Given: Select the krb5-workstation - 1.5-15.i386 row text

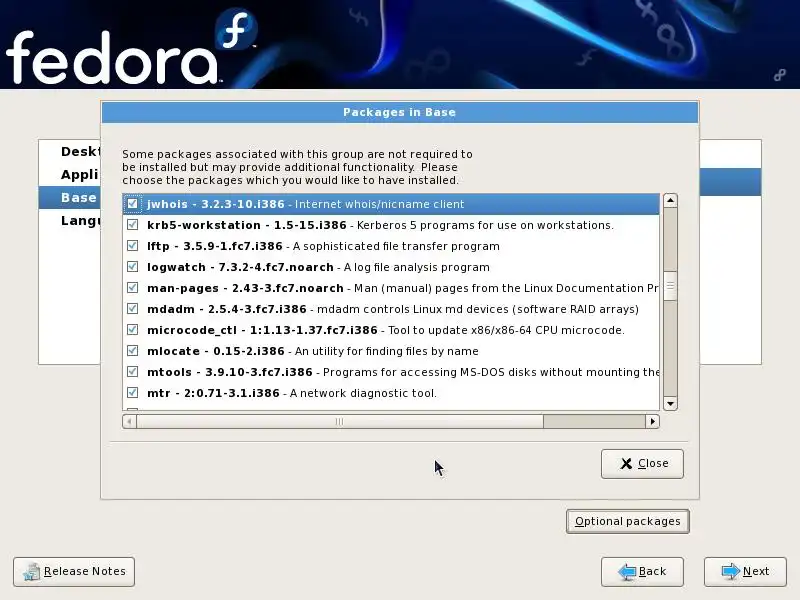Looking at the screenshot, I should pyautogui.click(x=247, y=225).
